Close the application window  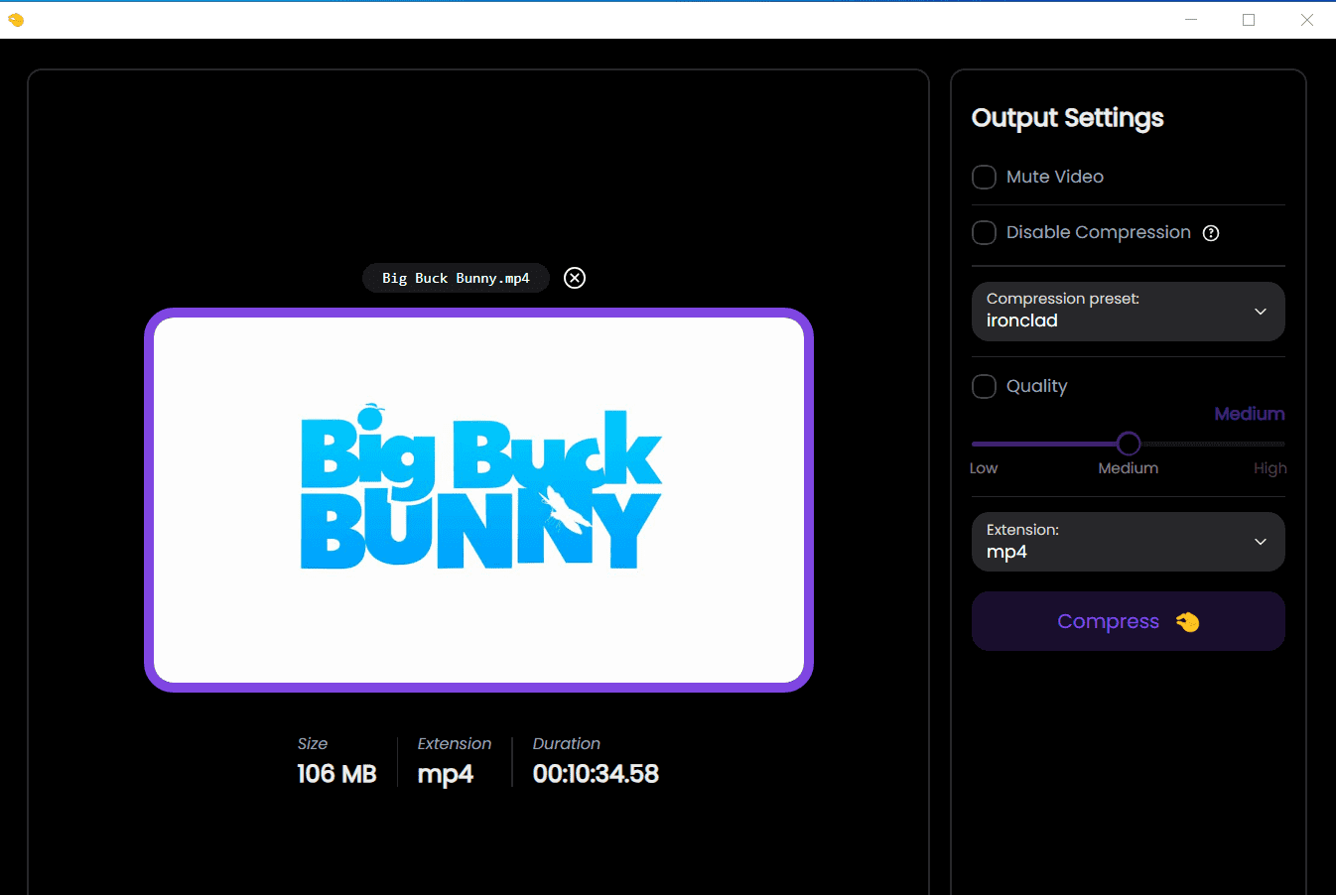point(1307,20)
